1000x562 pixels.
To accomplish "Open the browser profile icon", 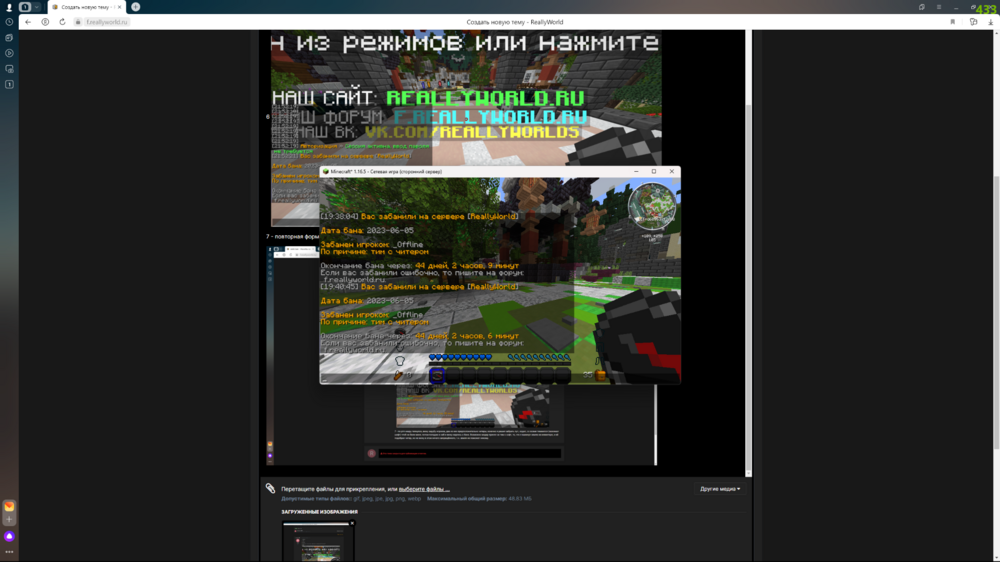I will pyautogui.click(x=9, y=7).
